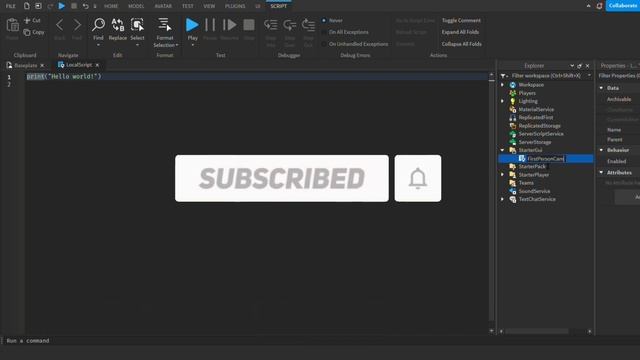Viewport: 640px width, 360px height.
Task: Switch to the HOME ribbon tab
Action: [x=111, y=6]
